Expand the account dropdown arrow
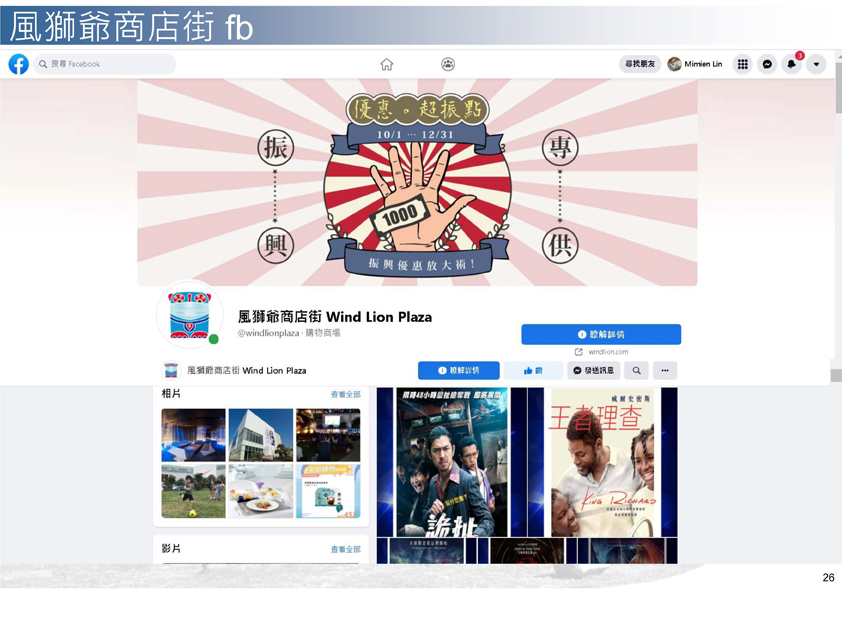This screenshot has width=842, height=623. tap(816, 64)
